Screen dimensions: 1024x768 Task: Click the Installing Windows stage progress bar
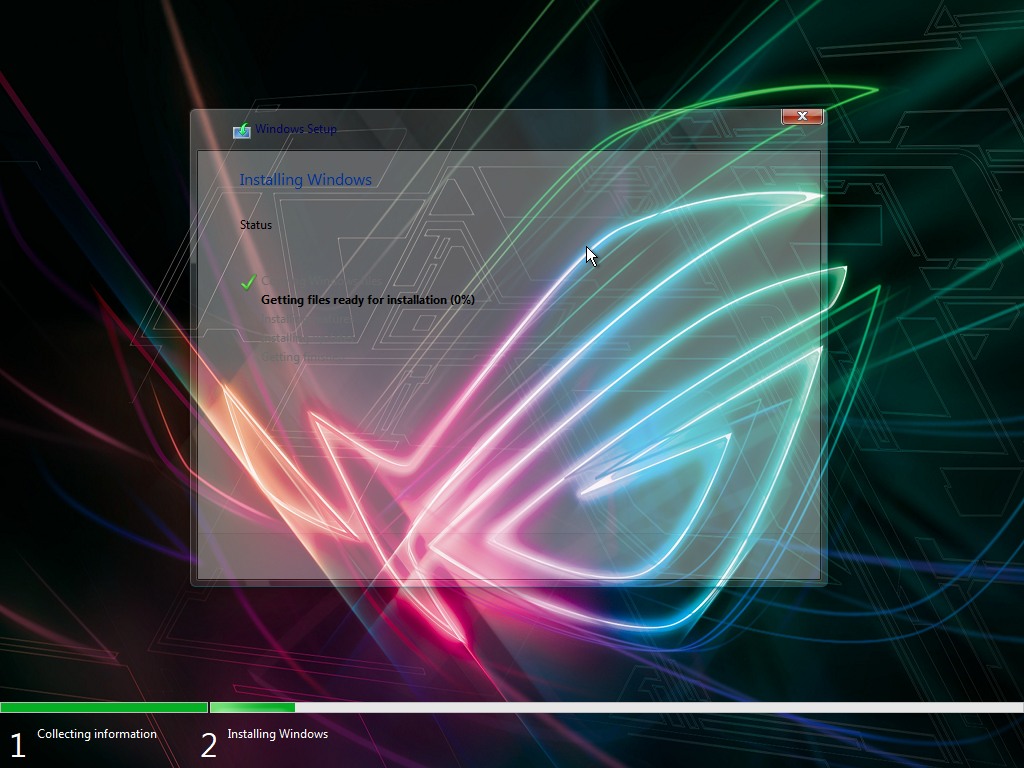[x=616, y=707]
